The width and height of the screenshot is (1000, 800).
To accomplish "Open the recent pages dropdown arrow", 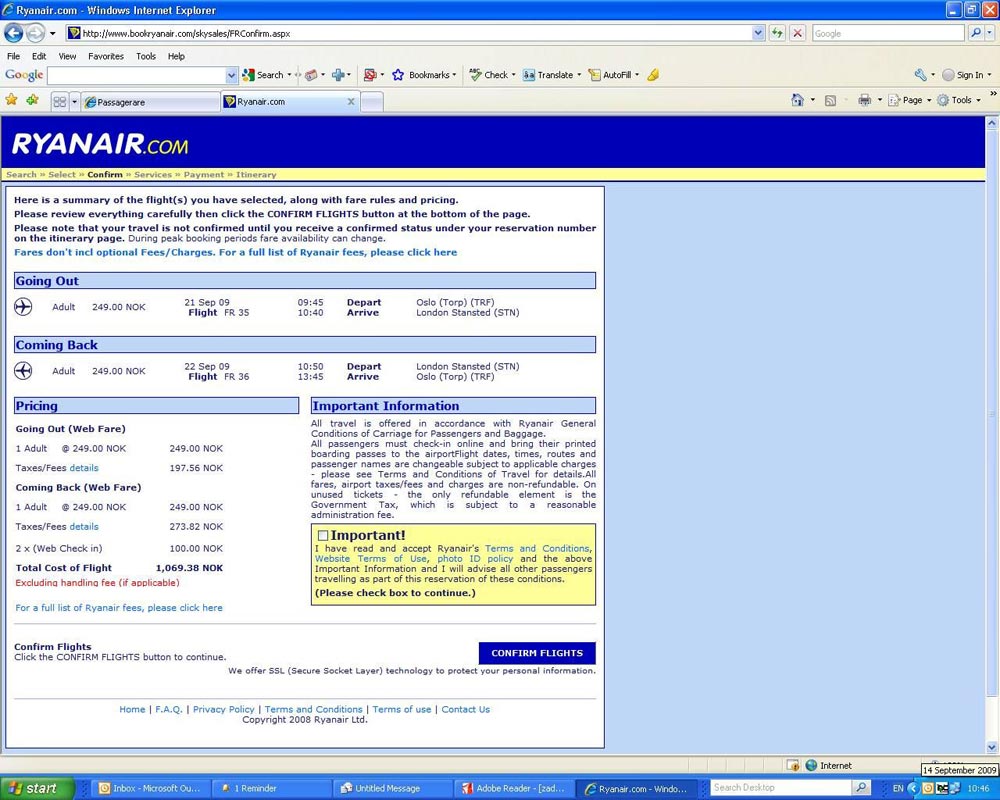I will coord(52,33).
